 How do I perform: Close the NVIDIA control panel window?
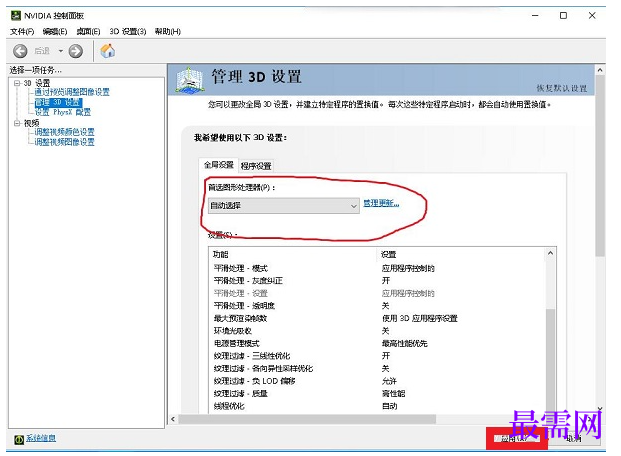[x=592, y=15]
